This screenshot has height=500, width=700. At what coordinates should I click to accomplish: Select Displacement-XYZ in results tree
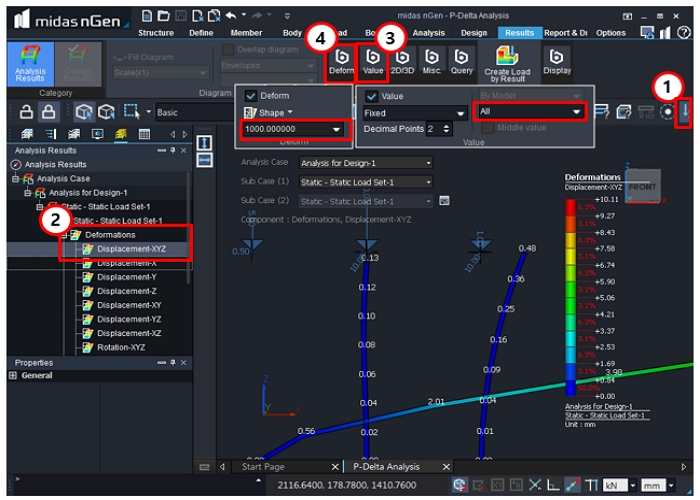(131, 248)
